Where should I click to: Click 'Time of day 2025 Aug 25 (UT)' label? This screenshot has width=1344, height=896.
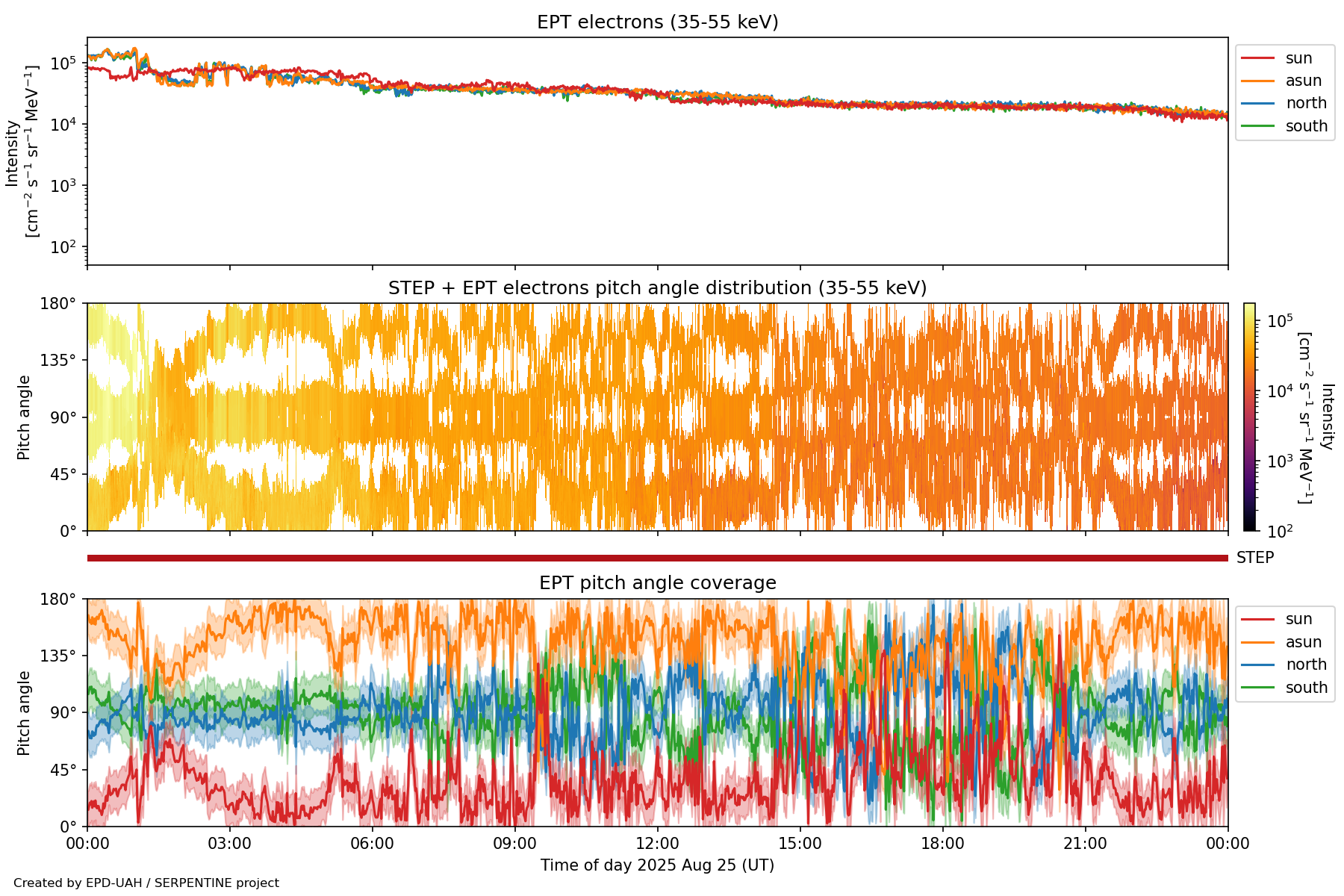point(657,865)
